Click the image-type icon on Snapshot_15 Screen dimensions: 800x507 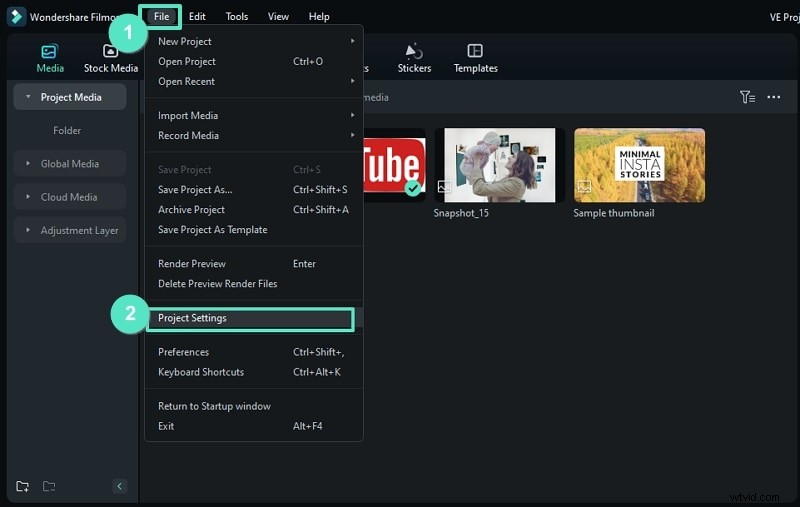(x=444, y=187)
